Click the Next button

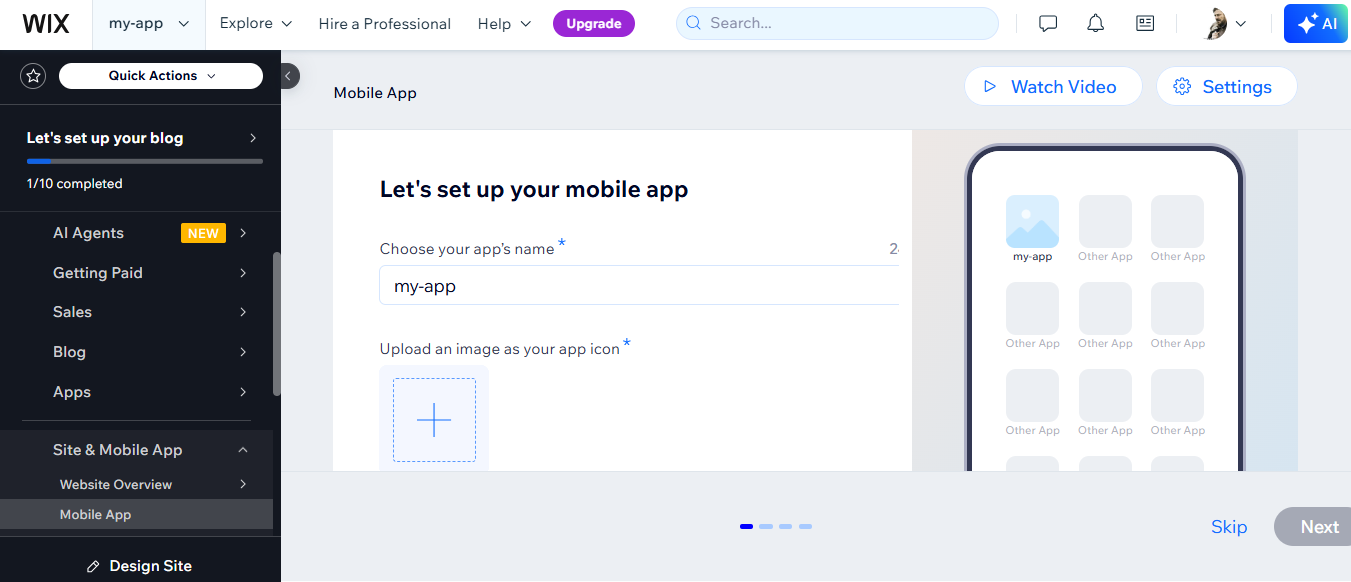tap(1313, 527)
